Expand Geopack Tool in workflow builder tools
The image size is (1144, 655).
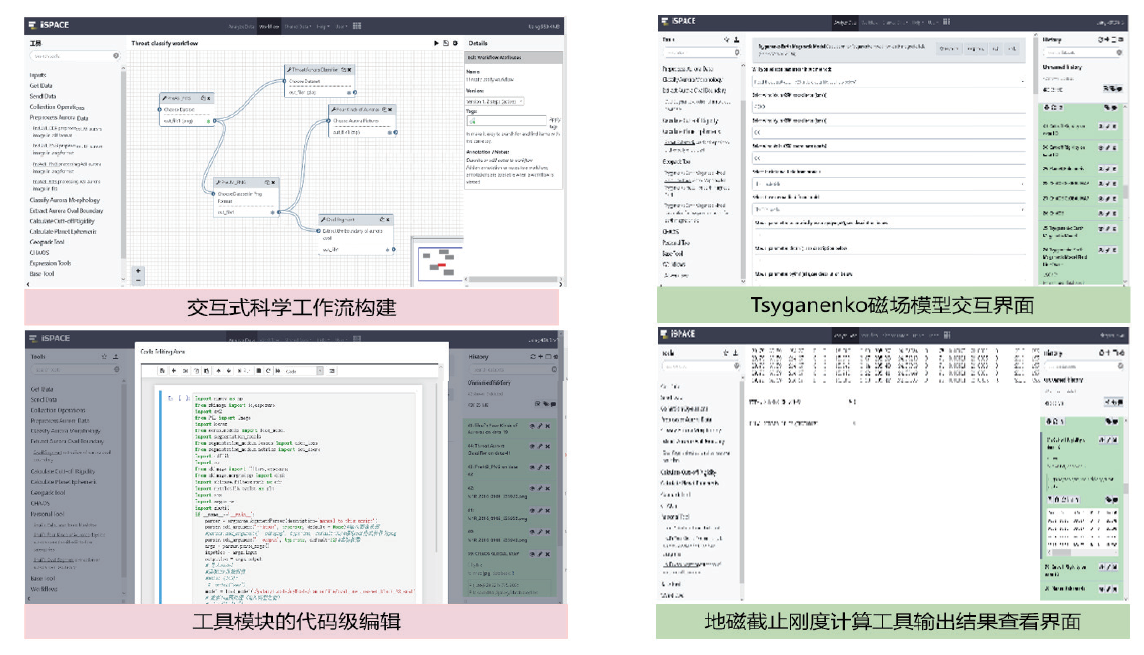tap(47, 242)
